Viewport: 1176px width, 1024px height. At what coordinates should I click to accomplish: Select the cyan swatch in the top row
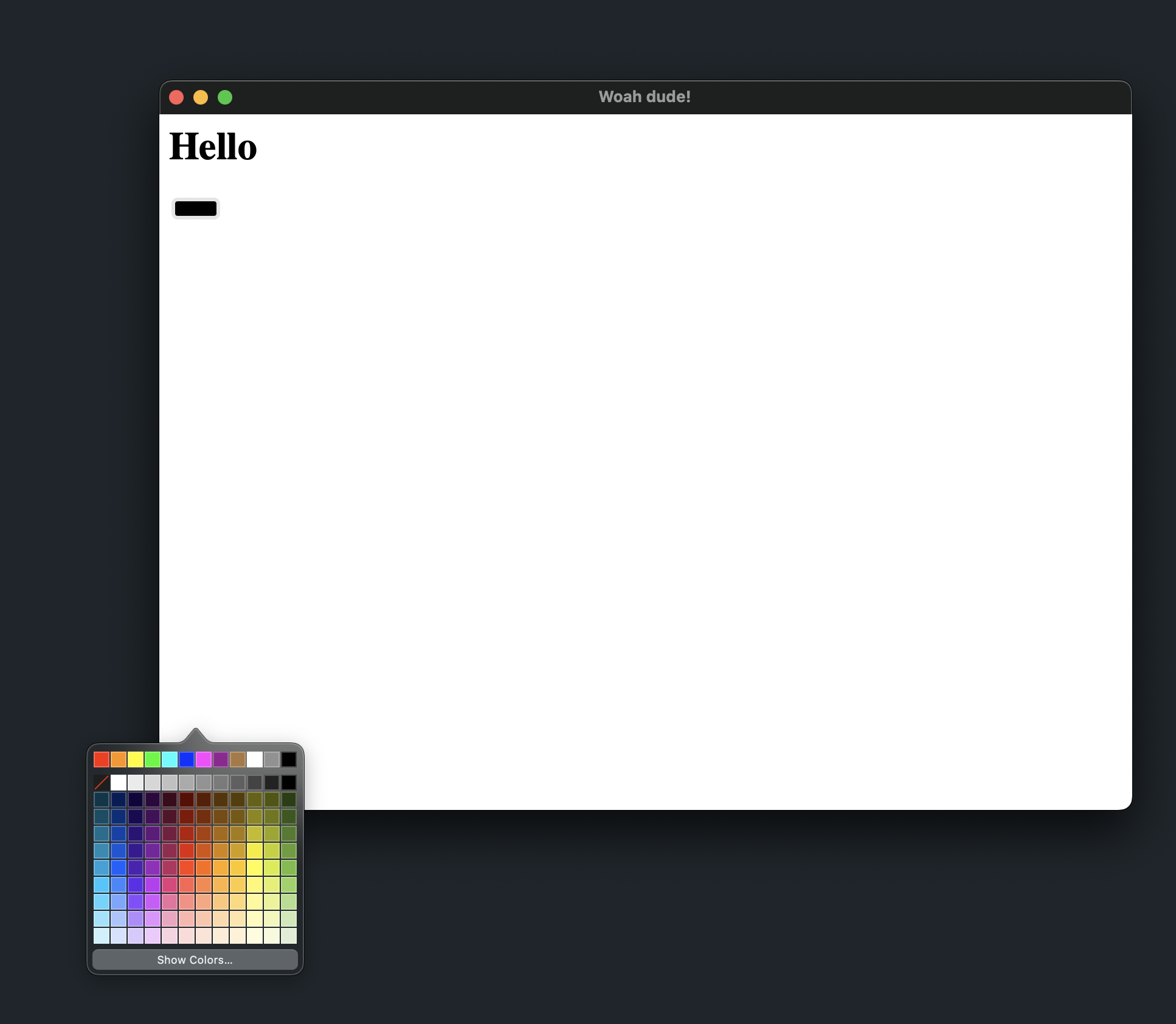[x=170, y=759]
